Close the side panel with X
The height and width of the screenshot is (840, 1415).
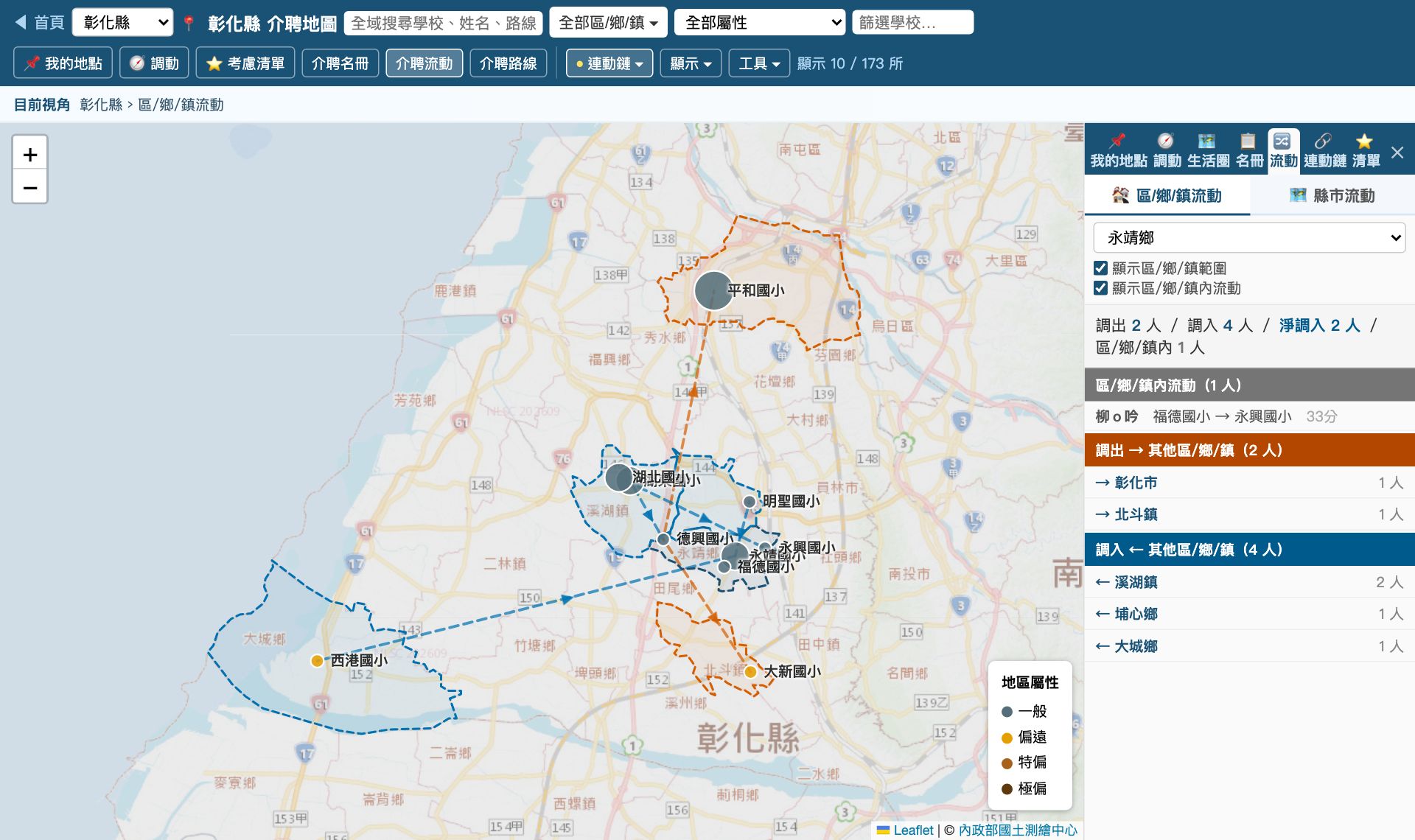(x=1397, y=153)
